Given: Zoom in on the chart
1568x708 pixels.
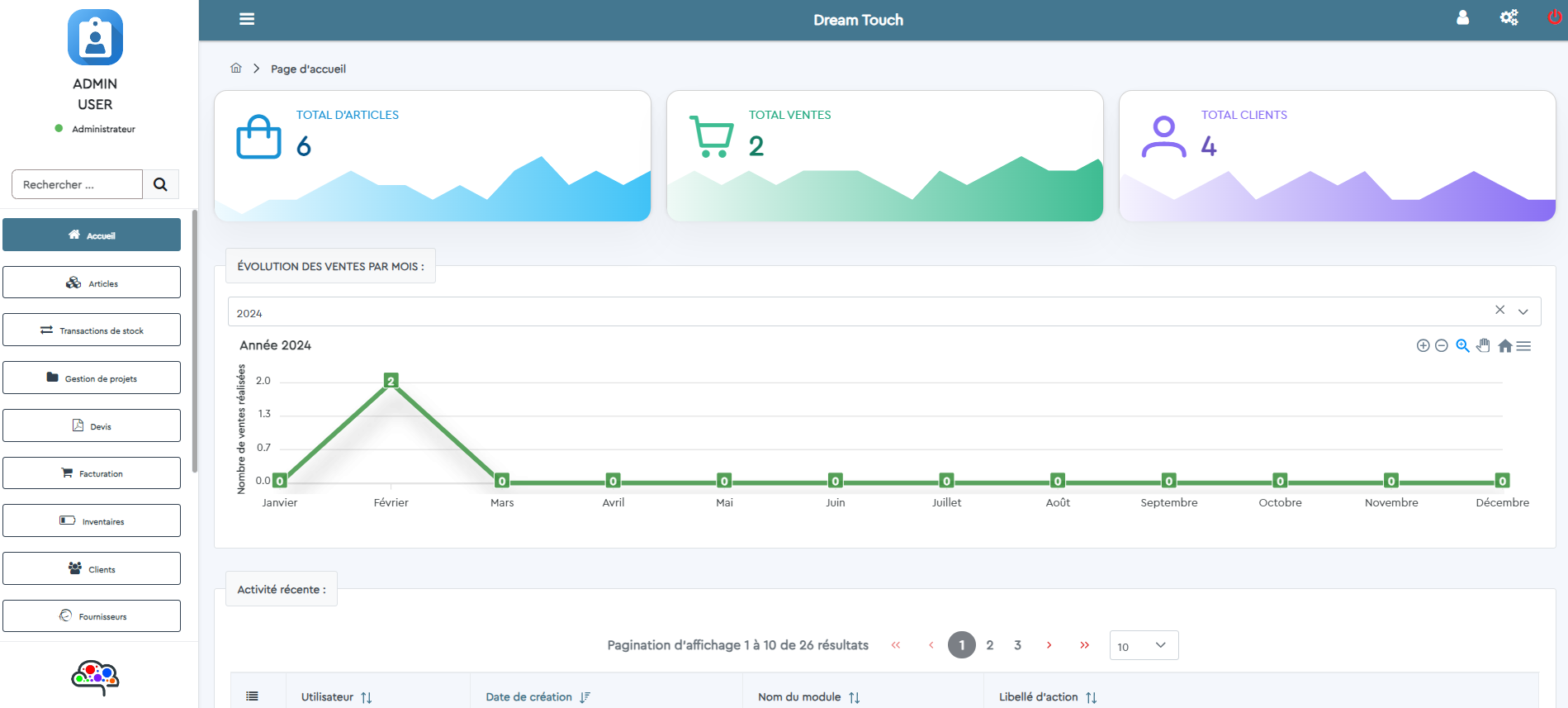Looking at the screenshot, I should click(1423, 345).
